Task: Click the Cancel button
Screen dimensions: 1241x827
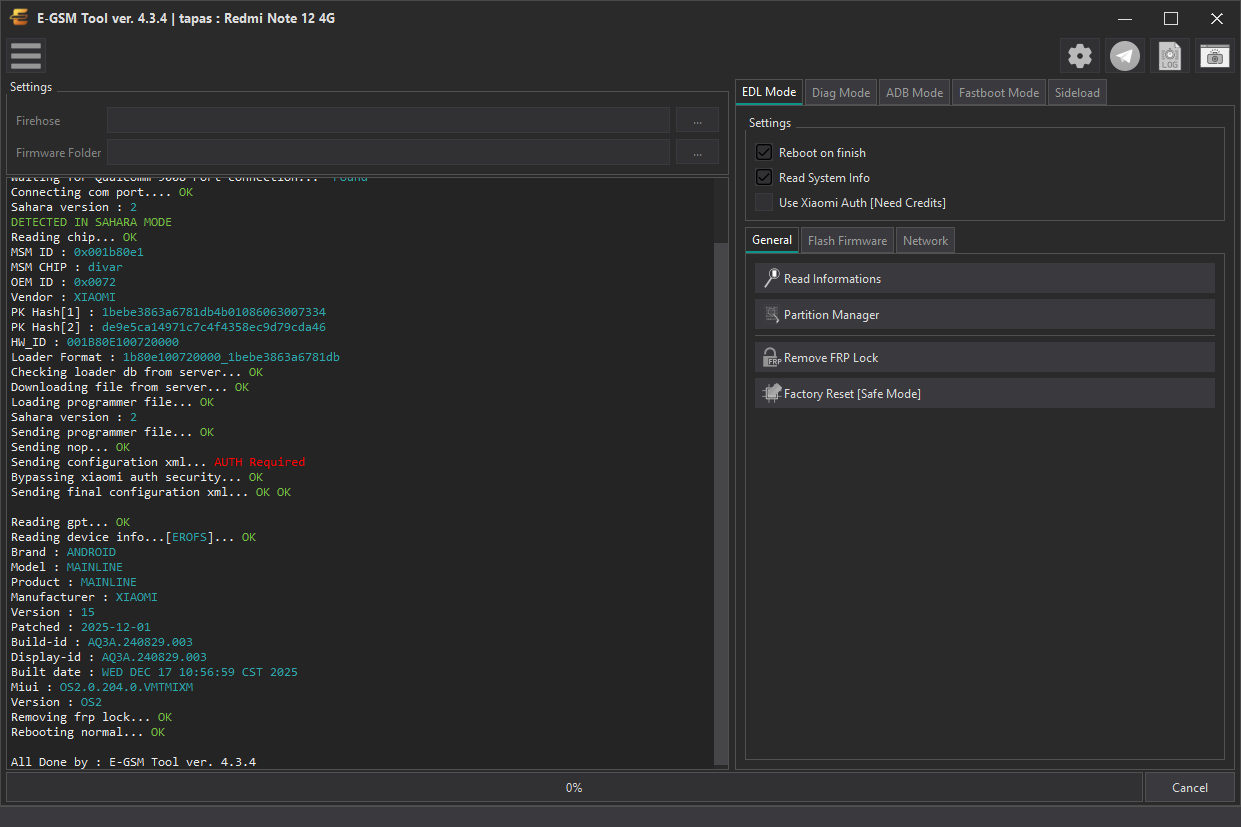Action: (x=1190, y=787)
